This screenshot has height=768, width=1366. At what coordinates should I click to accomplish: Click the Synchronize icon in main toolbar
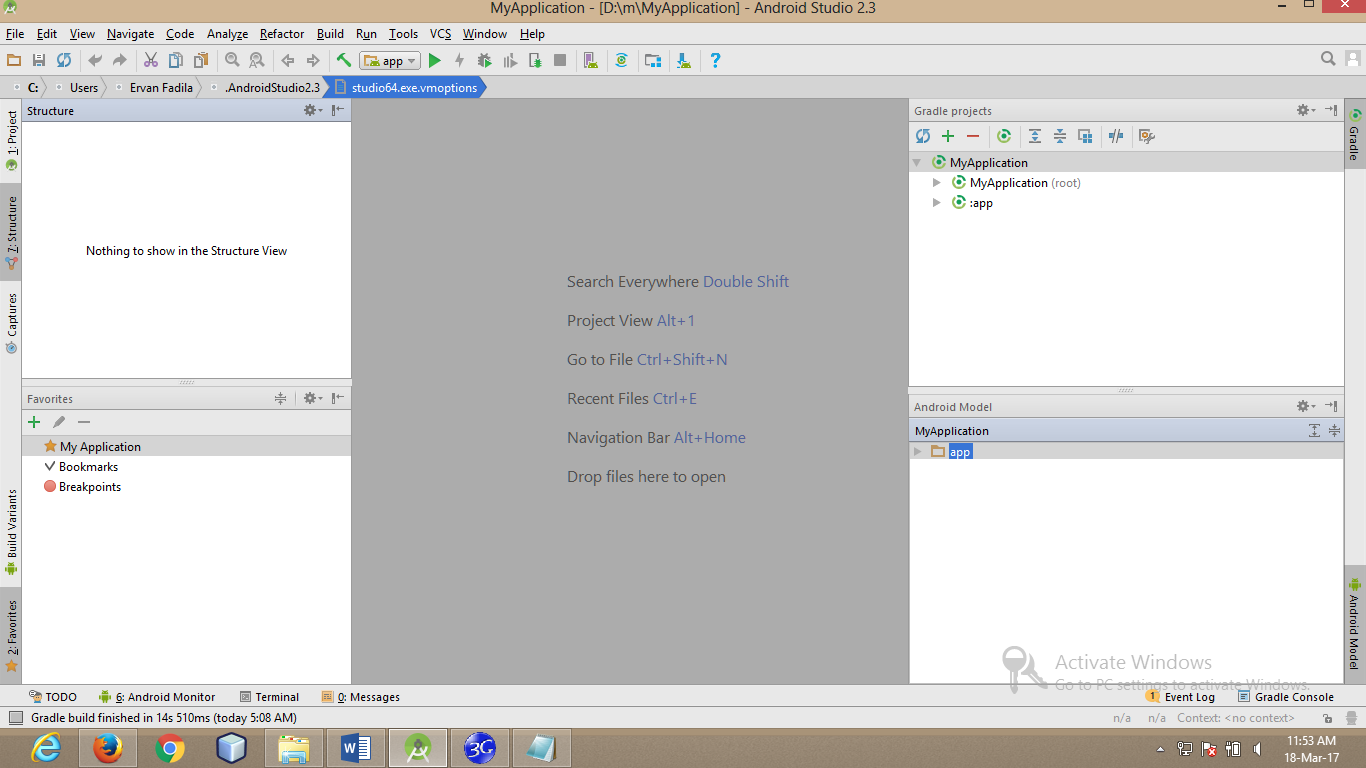64,60
